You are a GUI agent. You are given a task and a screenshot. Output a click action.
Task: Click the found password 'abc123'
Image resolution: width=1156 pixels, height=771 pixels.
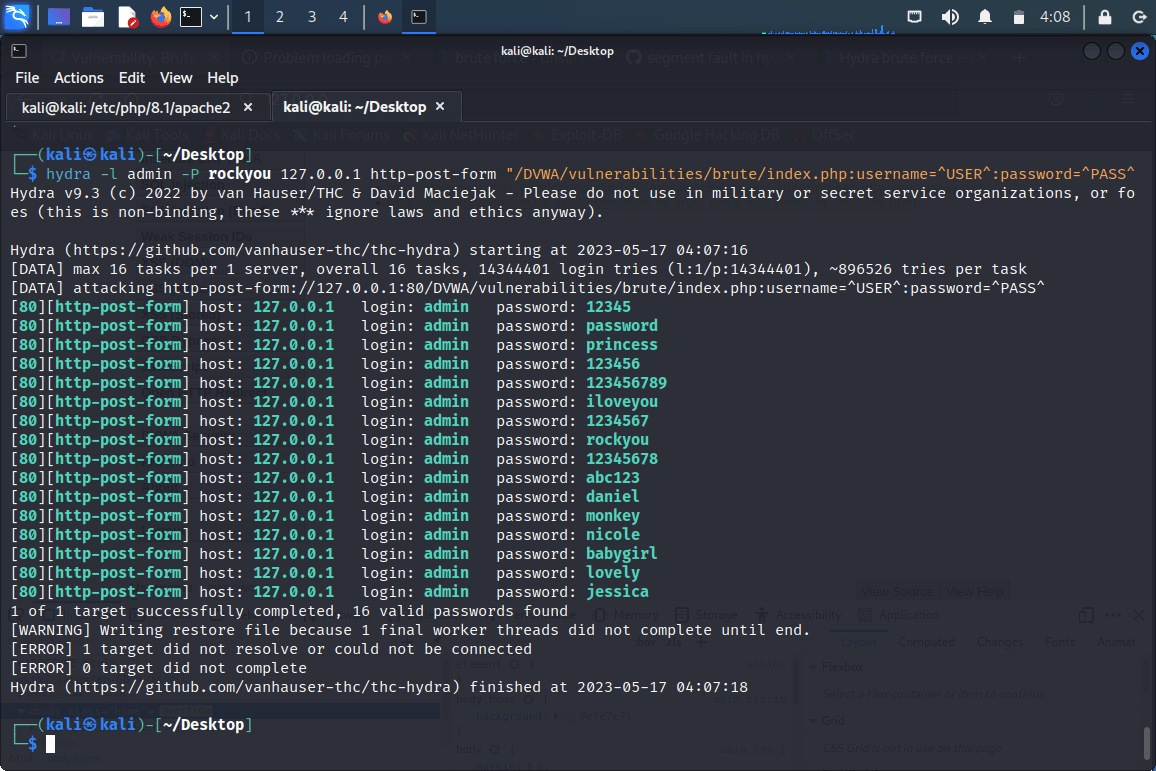click(x=613, y=478)
